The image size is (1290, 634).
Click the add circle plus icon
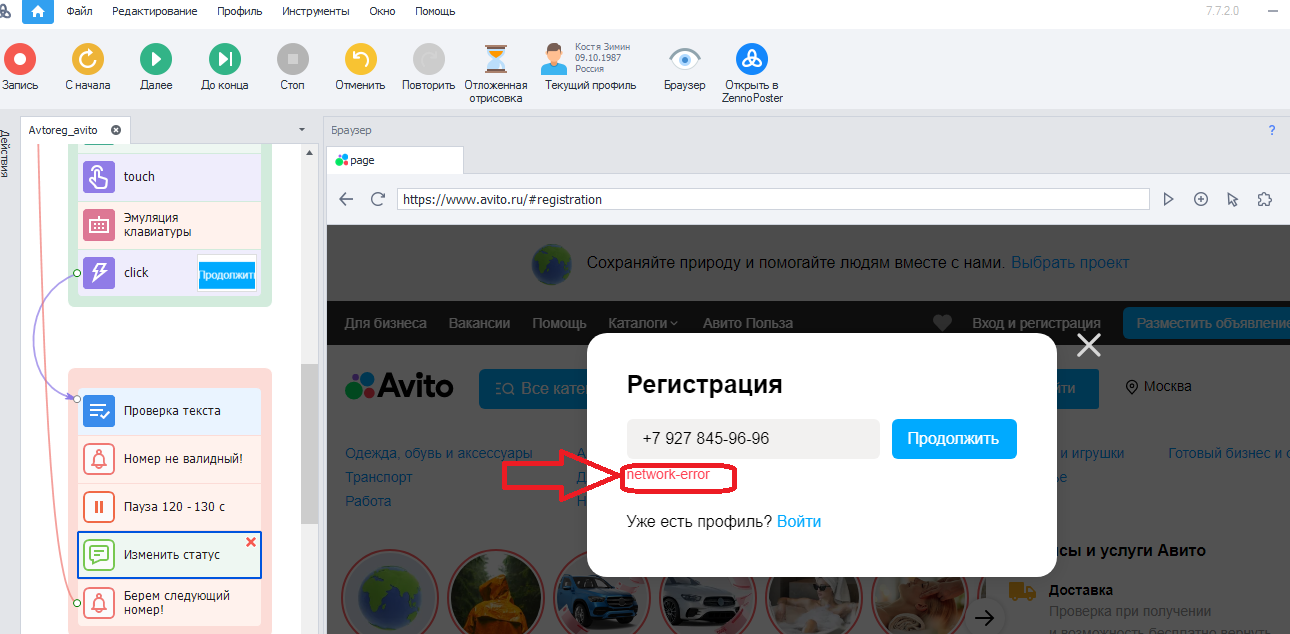pos(1201,199)
